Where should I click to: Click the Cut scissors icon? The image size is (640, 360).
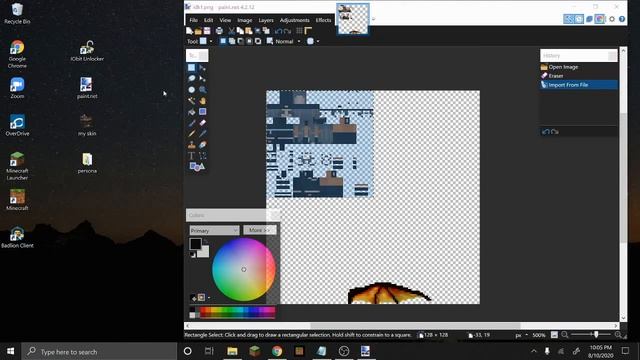[x=231, y=31]
